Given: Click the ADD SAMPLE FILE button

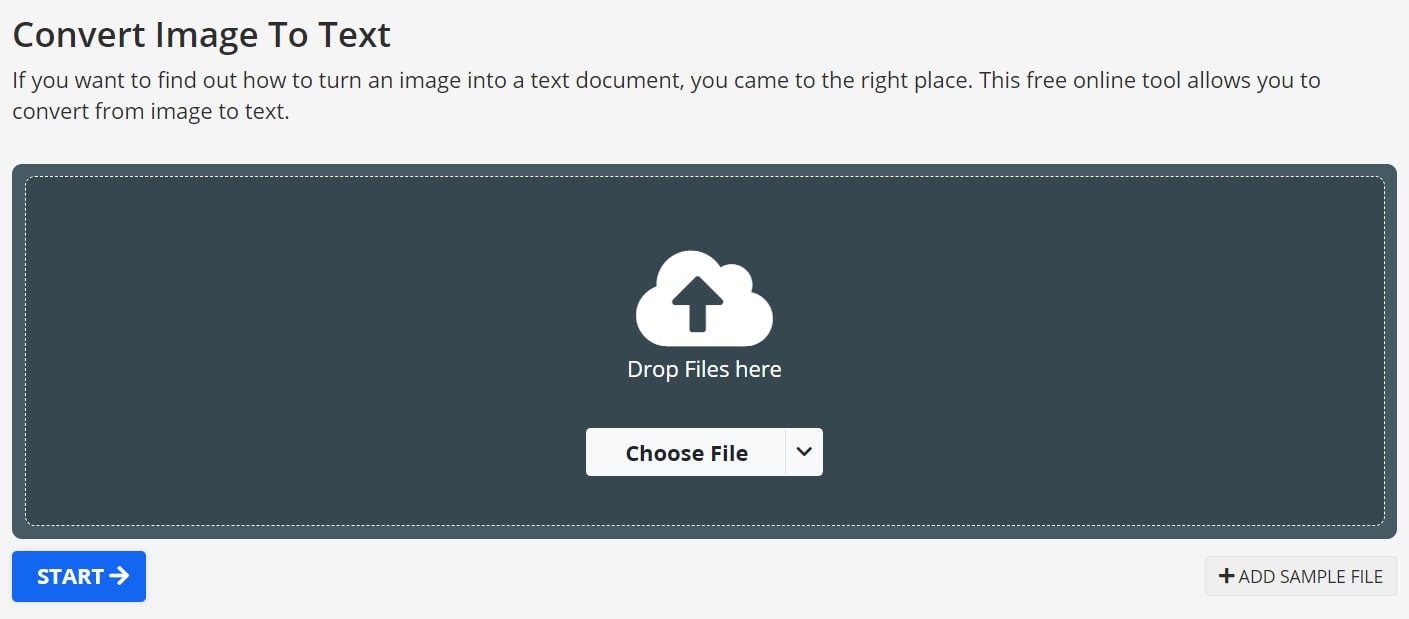Looking at the screenshot, I should coord(1300,576).
